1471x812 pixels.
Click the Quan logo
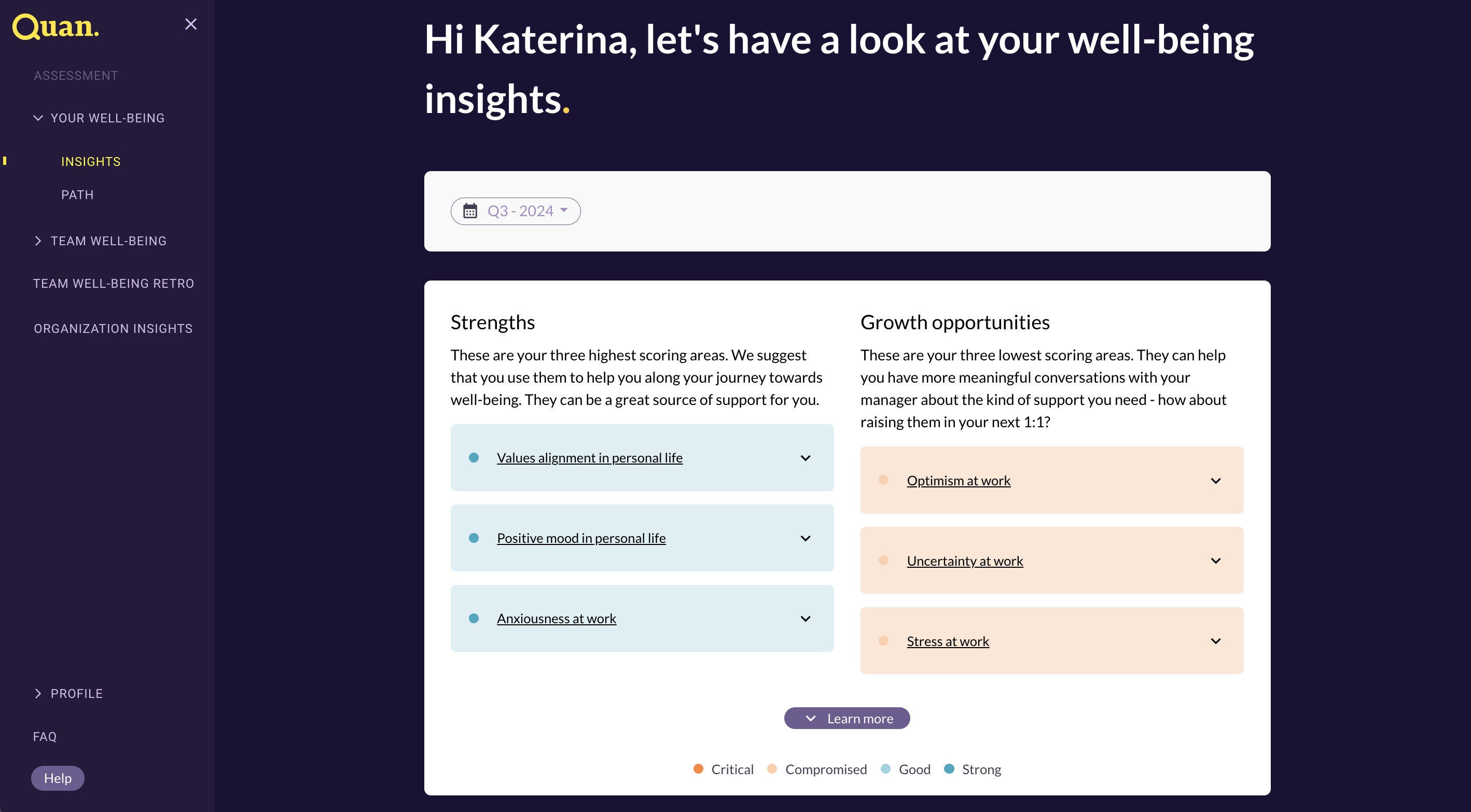click(55, 27)
